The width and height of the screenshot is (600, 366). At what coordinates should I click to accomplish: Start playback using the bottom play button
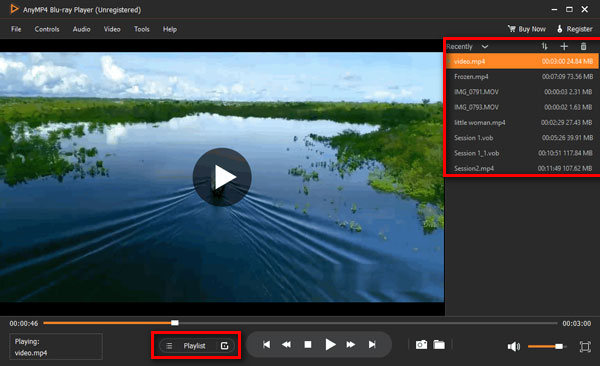[330, 345]
